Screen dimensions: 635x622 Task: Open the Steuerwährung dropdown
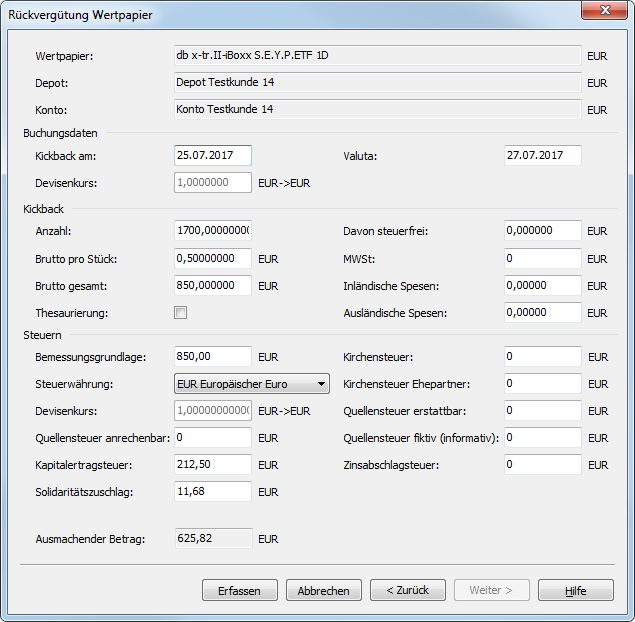pos(252,383)
